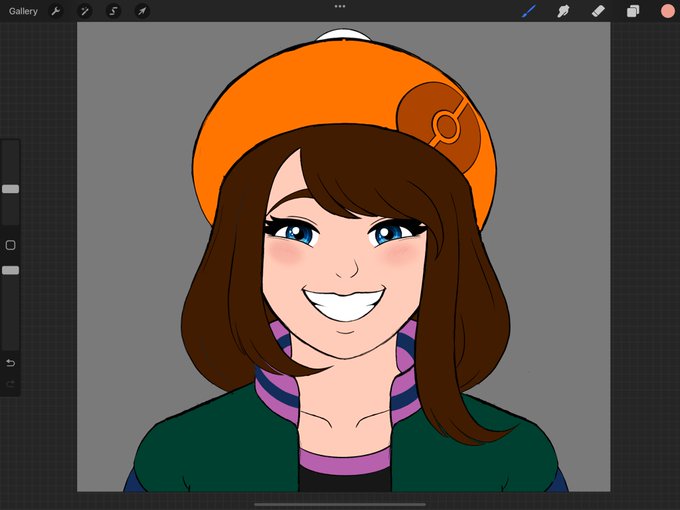Activate the Transform arrow tool

pos(142,11)
